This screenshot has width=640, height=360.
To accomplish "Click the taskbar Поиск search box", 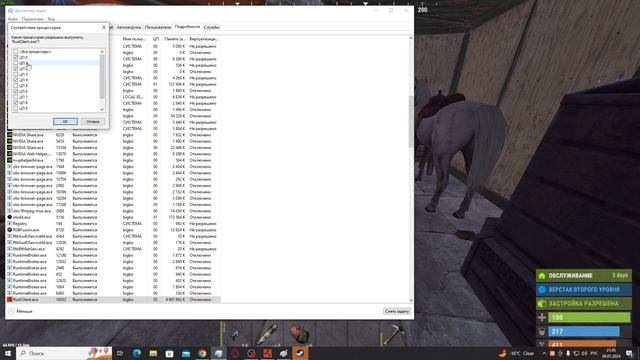I will tap(64, 353).
